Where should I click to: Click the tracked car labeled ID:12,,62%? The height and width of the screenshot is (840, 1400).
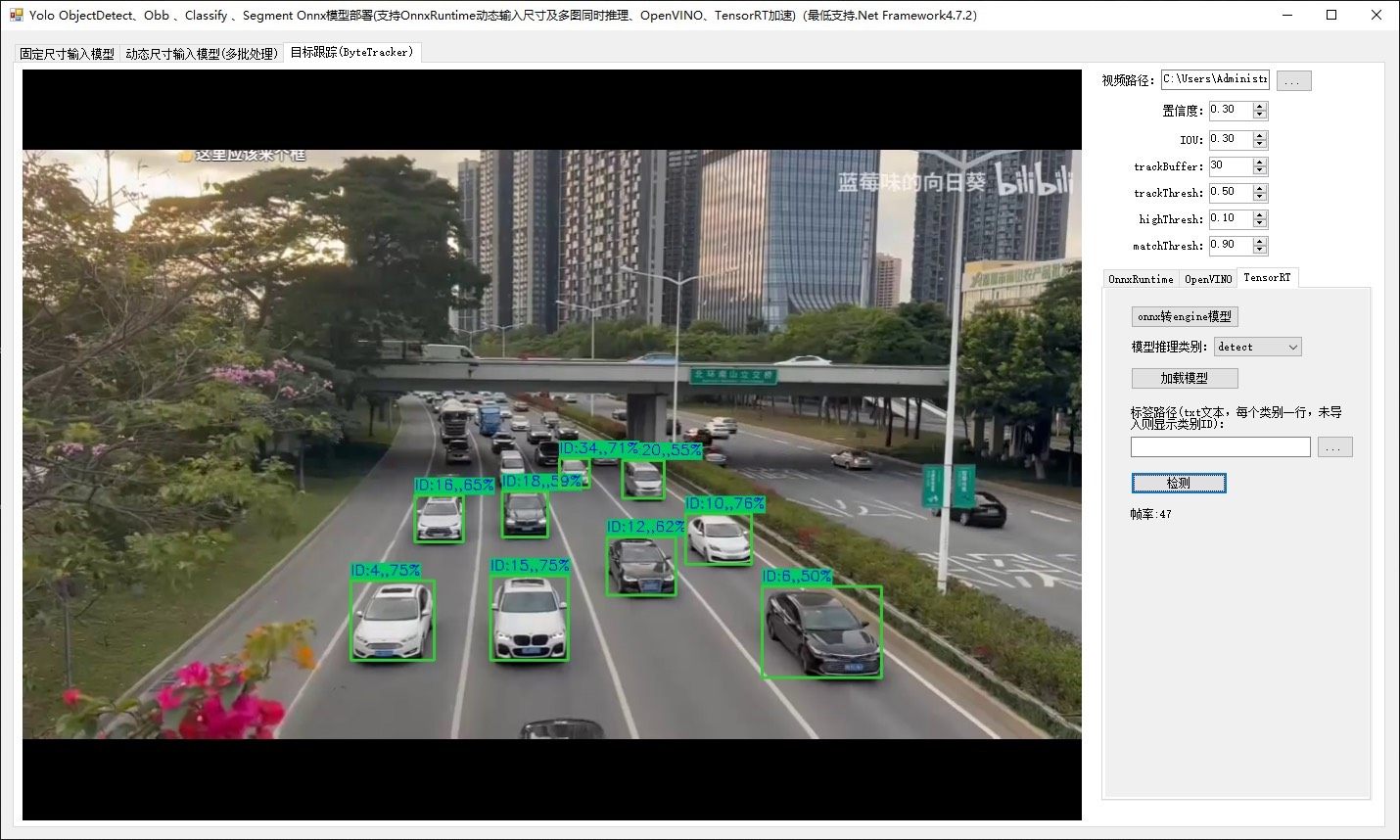point(641,565)
